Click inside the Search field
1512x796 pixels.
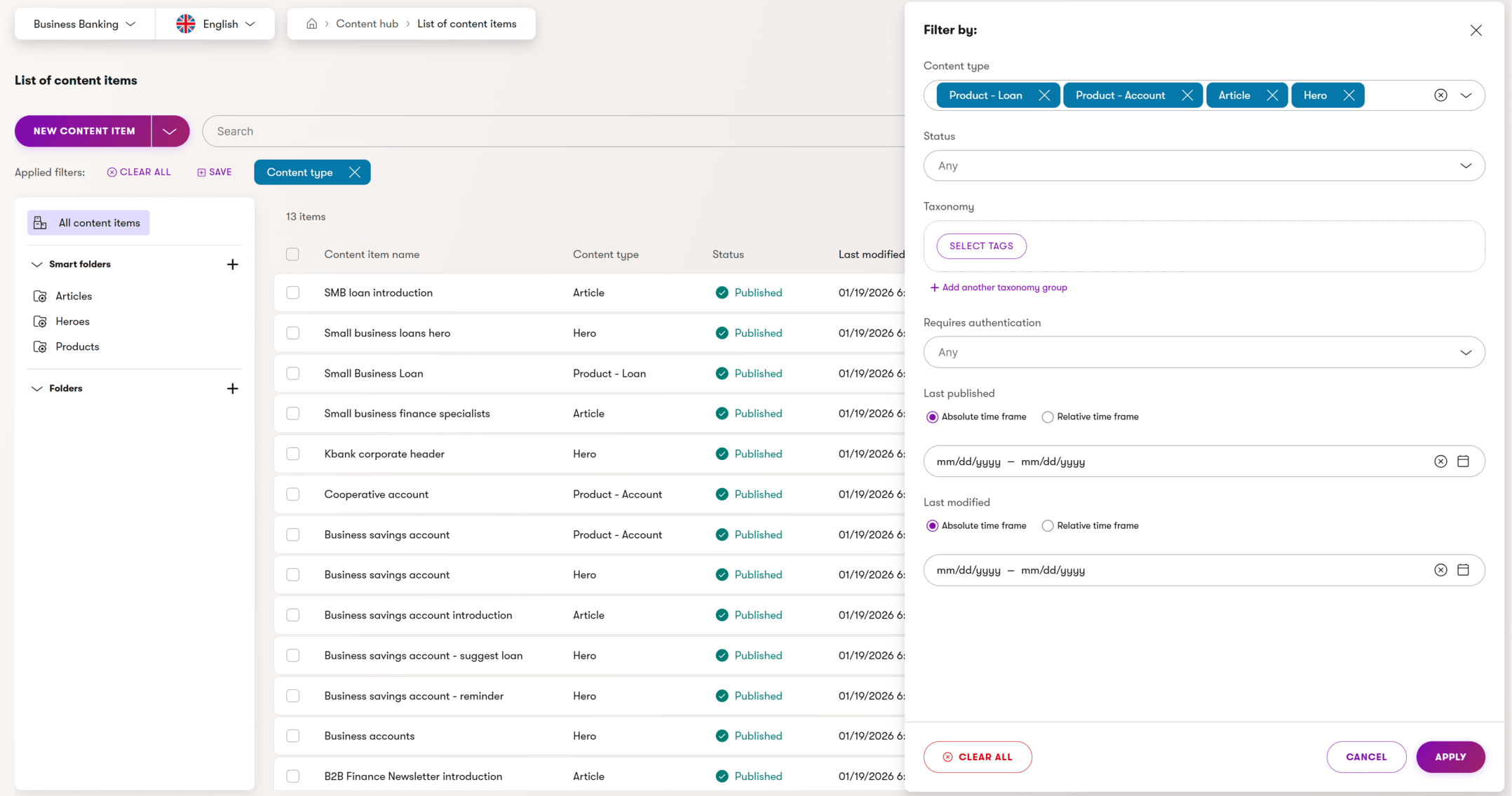point(491,131)
